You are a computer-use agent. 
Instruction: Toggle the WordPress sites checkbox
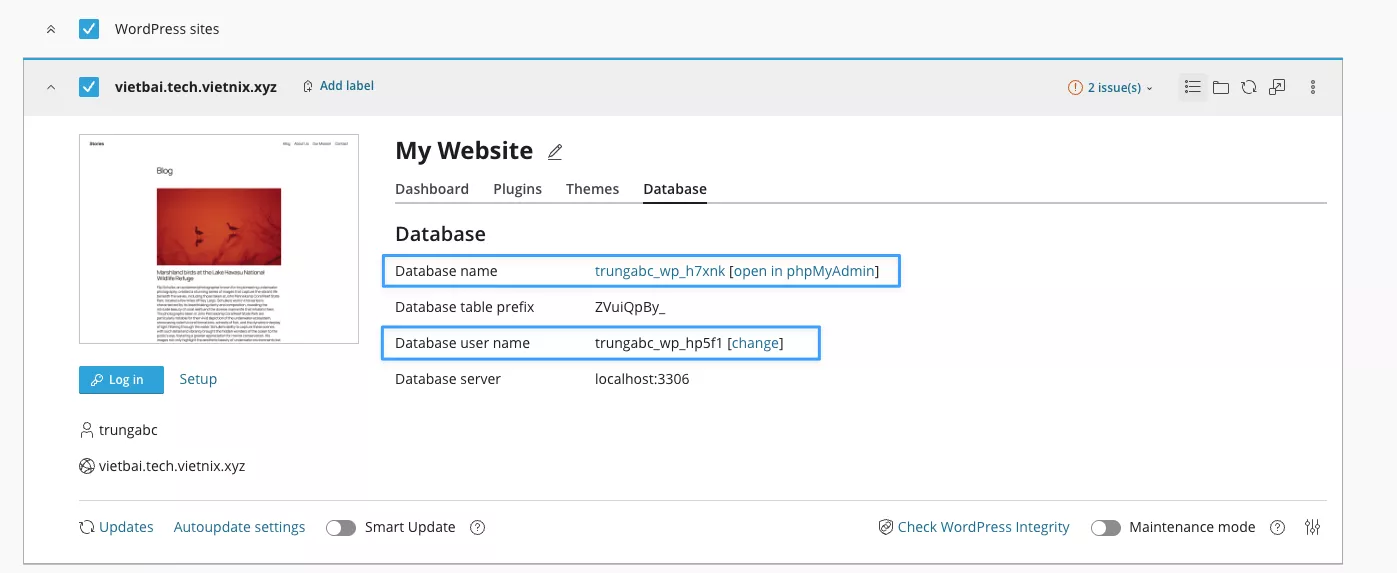[89, 29]
